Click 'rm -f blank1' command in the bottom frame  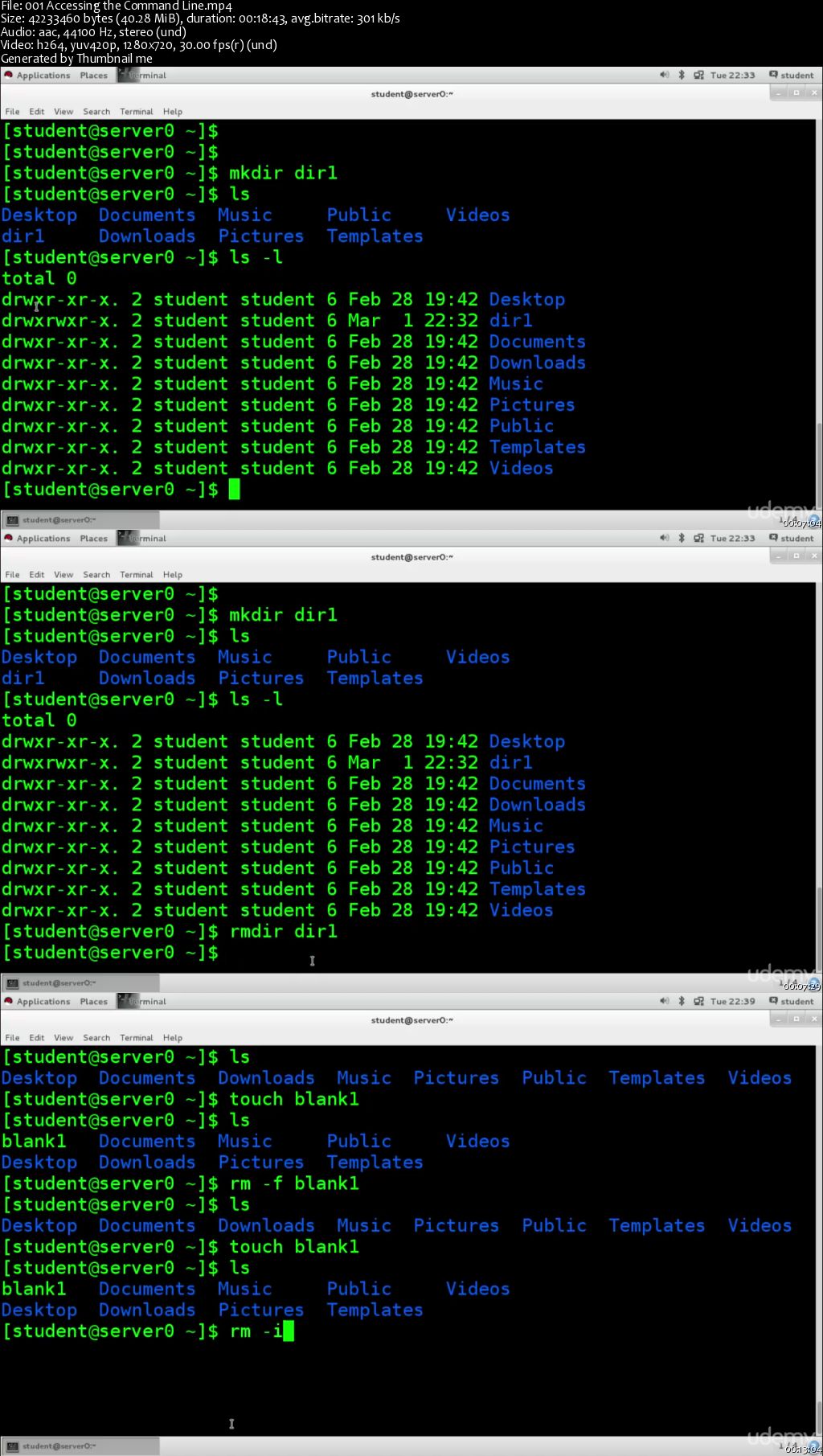(294, 1183)
